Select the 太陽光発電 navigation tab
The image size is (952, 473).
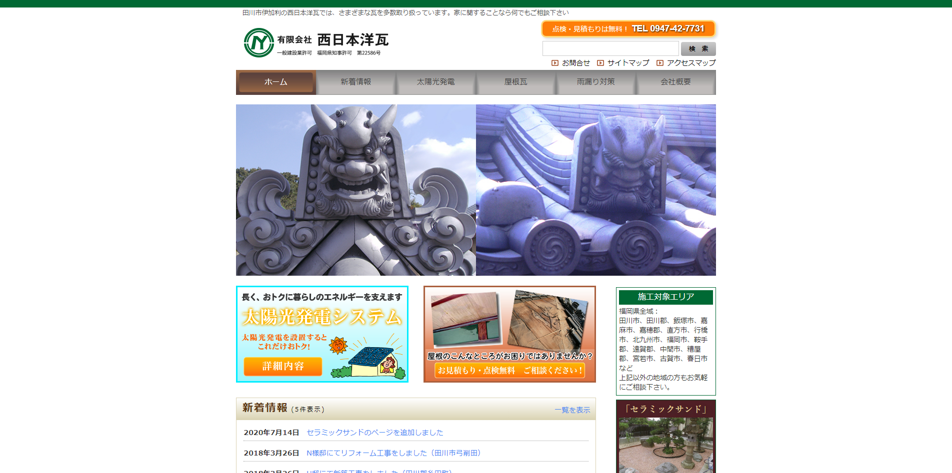436,82
